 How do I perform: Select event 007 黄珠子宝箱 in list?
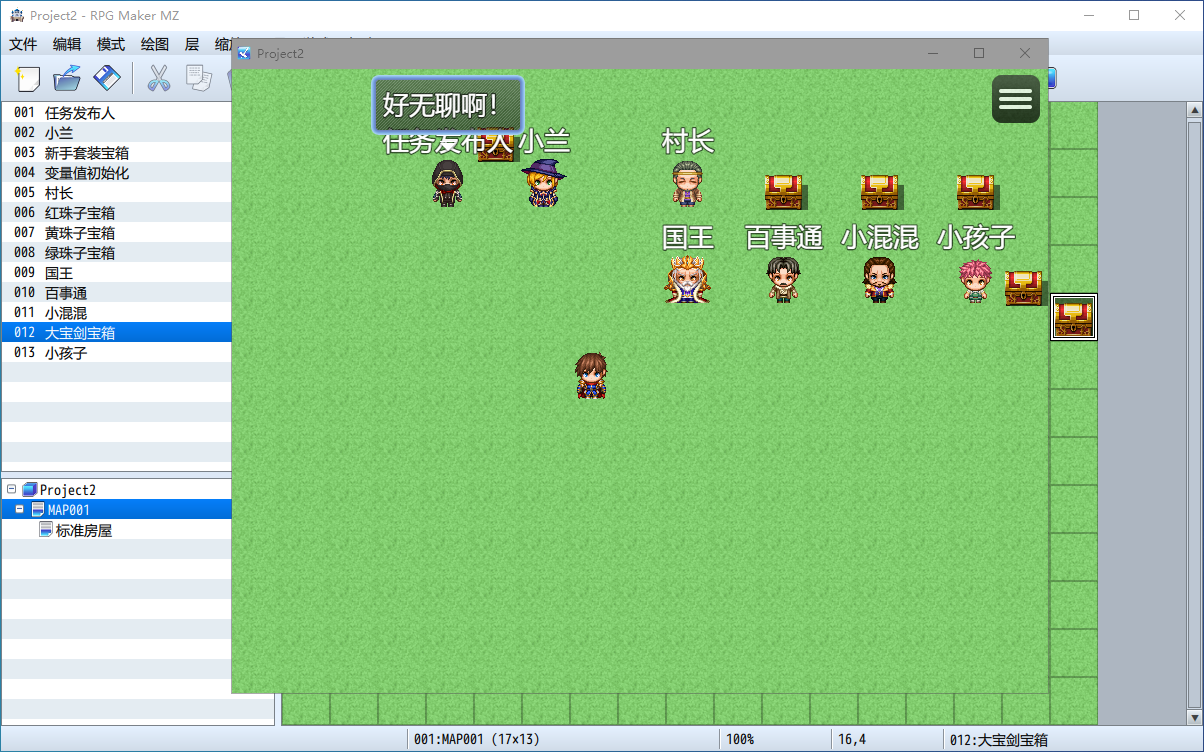pyautogui.click(x=116, y=233)
